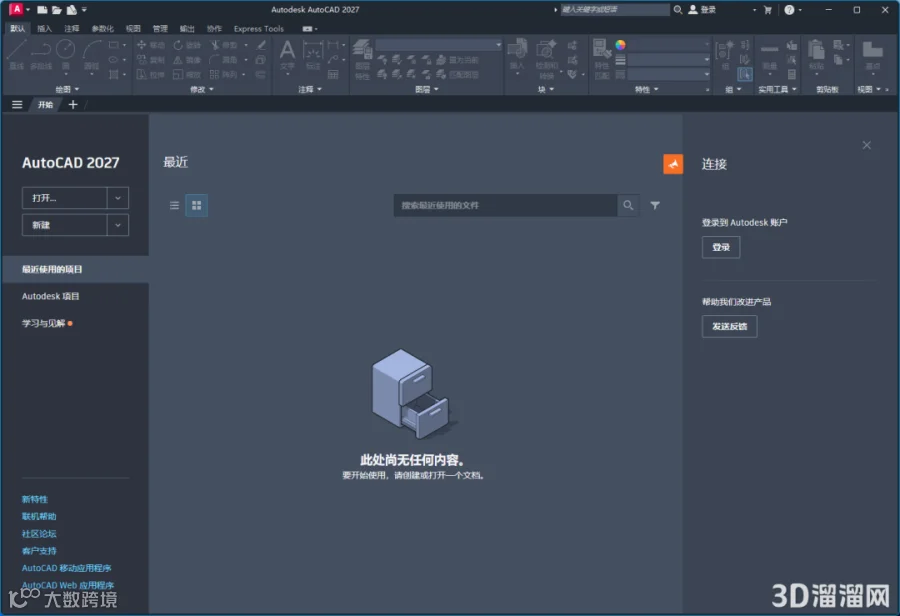This screenshot has height=616, width=900.
Task: Click the 登录 button under Autodesk account
Action: coord(721,247)
